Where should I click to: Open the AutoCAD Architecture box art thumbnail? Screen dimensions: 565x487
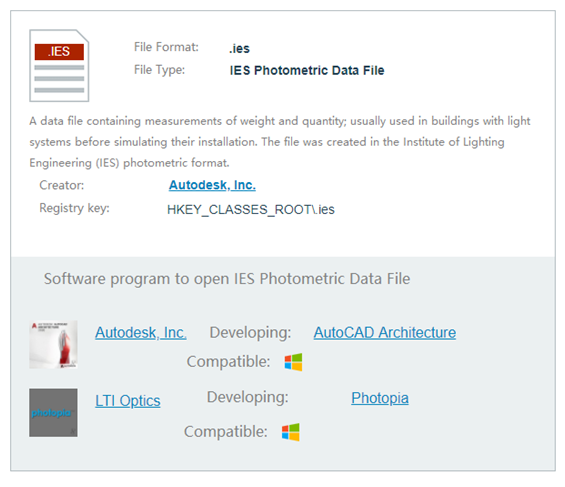[x=53, y=344]
